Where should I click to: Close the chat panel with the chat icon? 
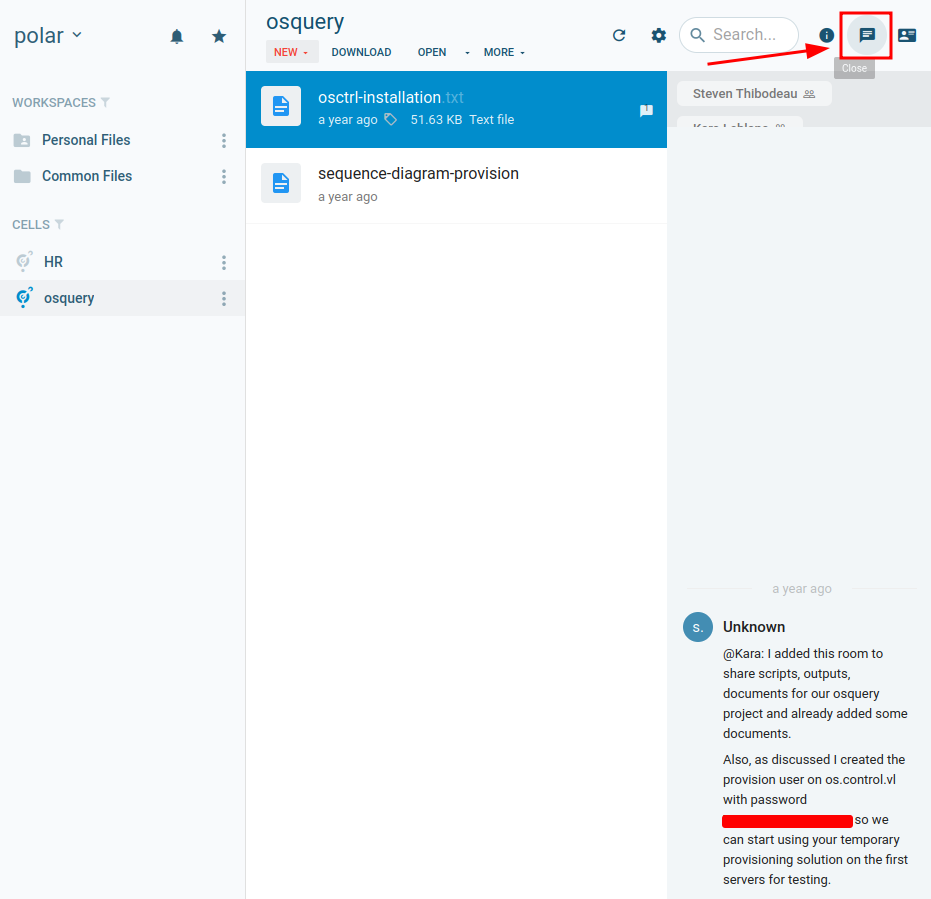pyautogui.click(x=867, y=35)
